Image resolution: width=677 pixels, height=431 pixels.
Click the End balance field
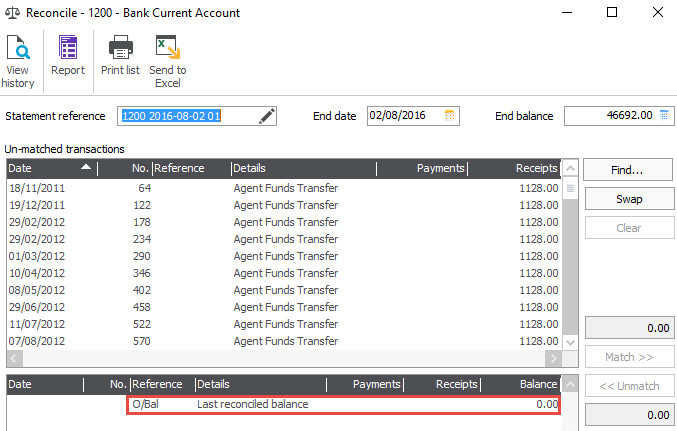click(619, 116)
